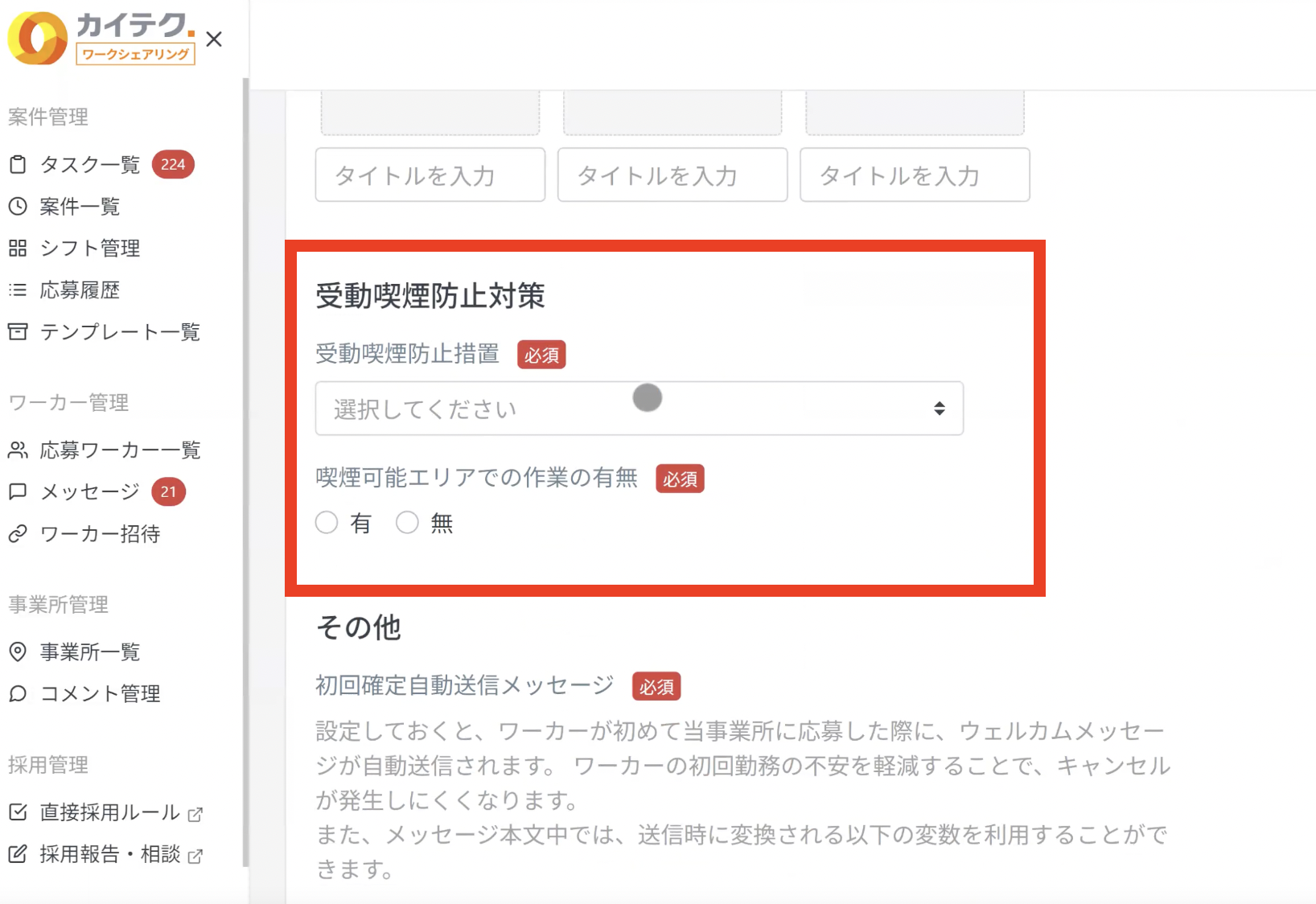
Task: Open 採用報告・相談 external link
Action: (109, 854)
